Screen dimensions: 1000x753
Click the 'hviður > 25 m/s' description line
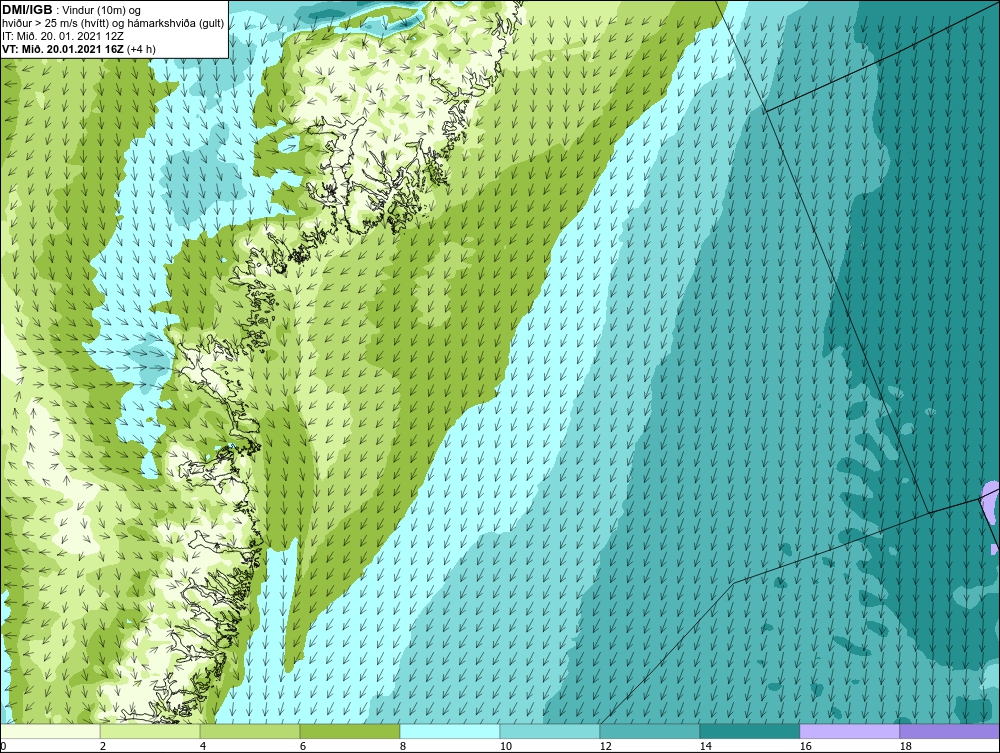coord(114,24)
